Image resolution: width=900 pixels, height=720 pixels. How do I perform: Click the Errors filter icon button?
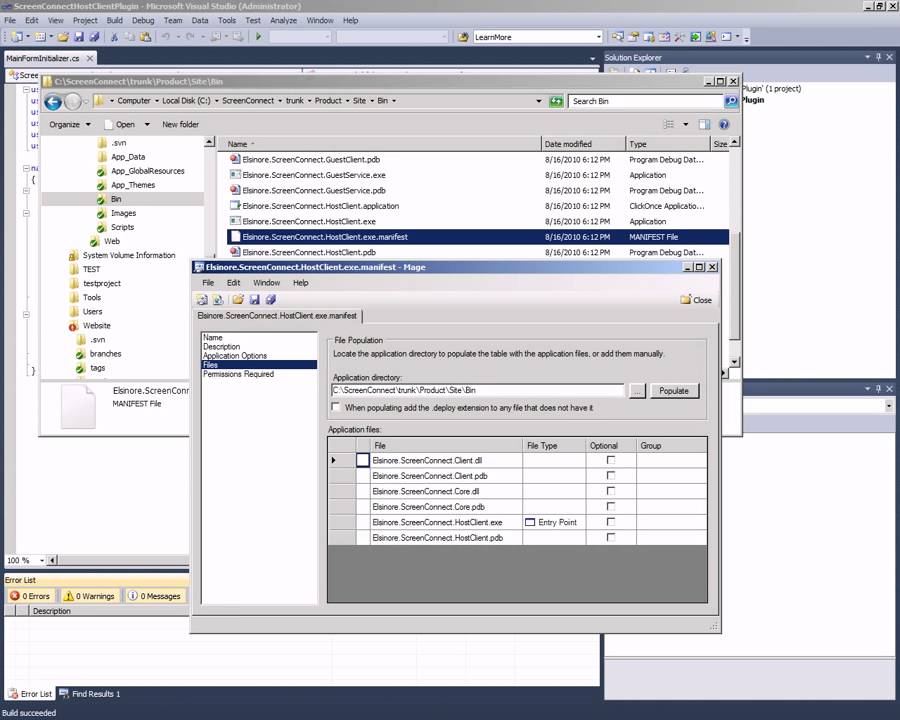pos(31,596)
